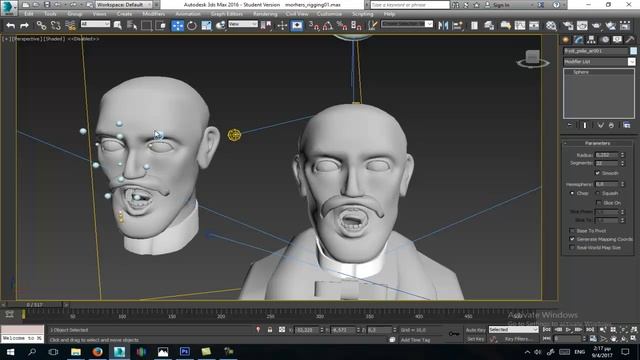Open the Render Setup icon
The image size is (640, 360).
click(x=568, y=26)
